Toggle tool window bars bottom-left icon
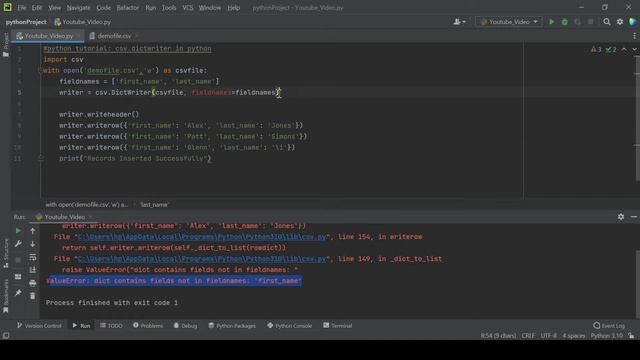The width and height of the screenshot is (640, 360). click(x=6, y=336)
